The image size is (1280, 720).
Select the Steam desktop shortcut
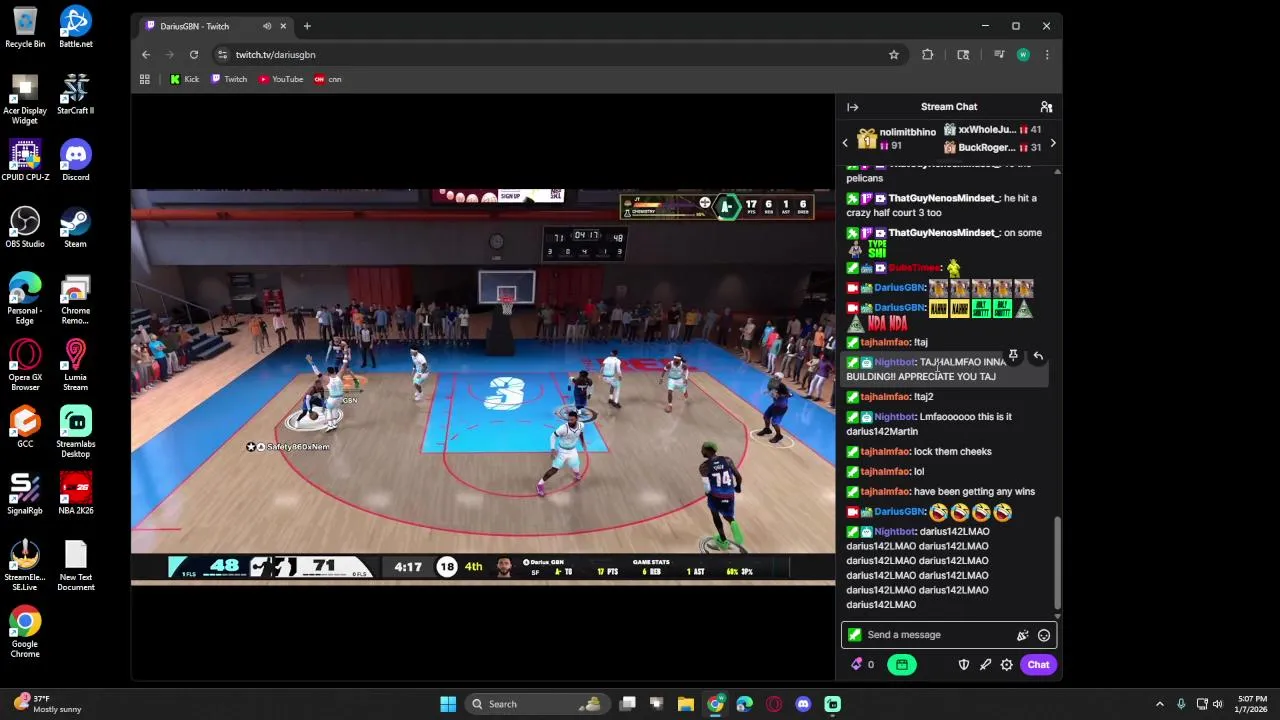pos(75,227)
